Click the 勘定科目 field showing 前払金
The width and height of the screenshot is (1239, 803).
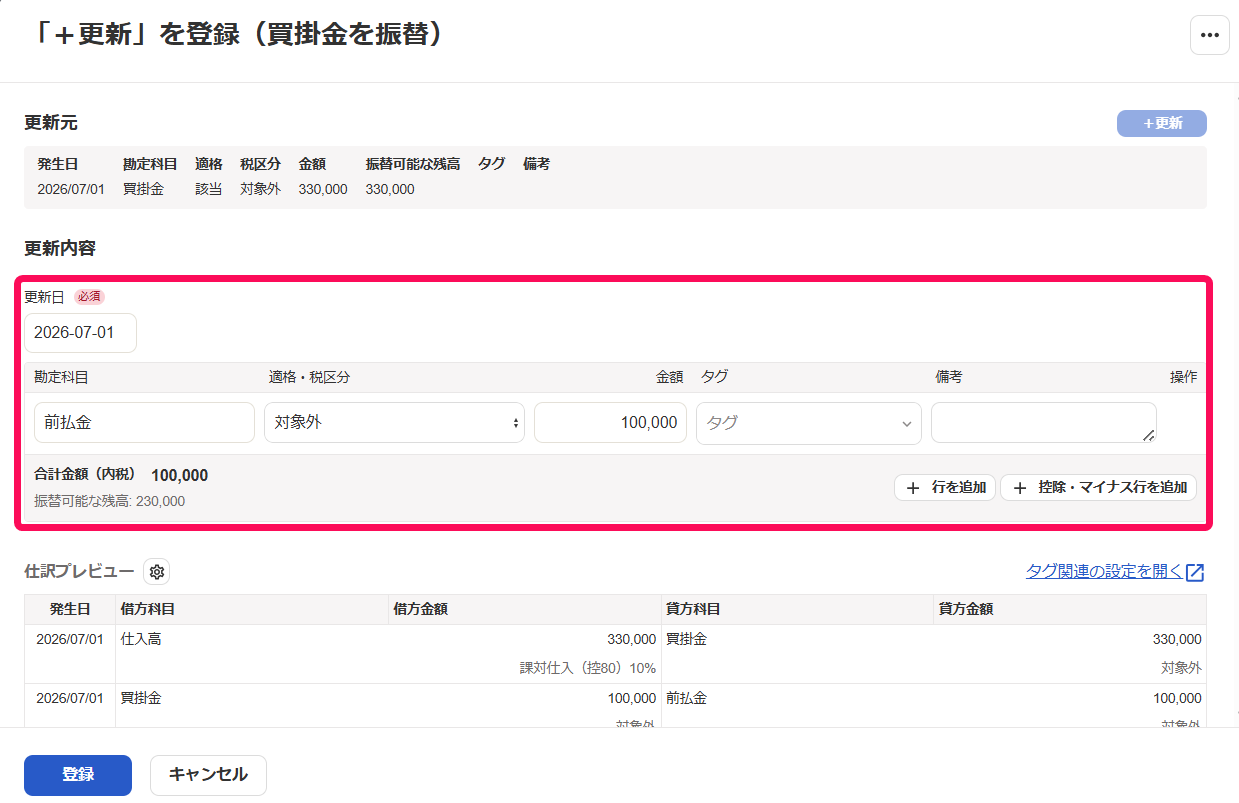(x=144, y=423)
